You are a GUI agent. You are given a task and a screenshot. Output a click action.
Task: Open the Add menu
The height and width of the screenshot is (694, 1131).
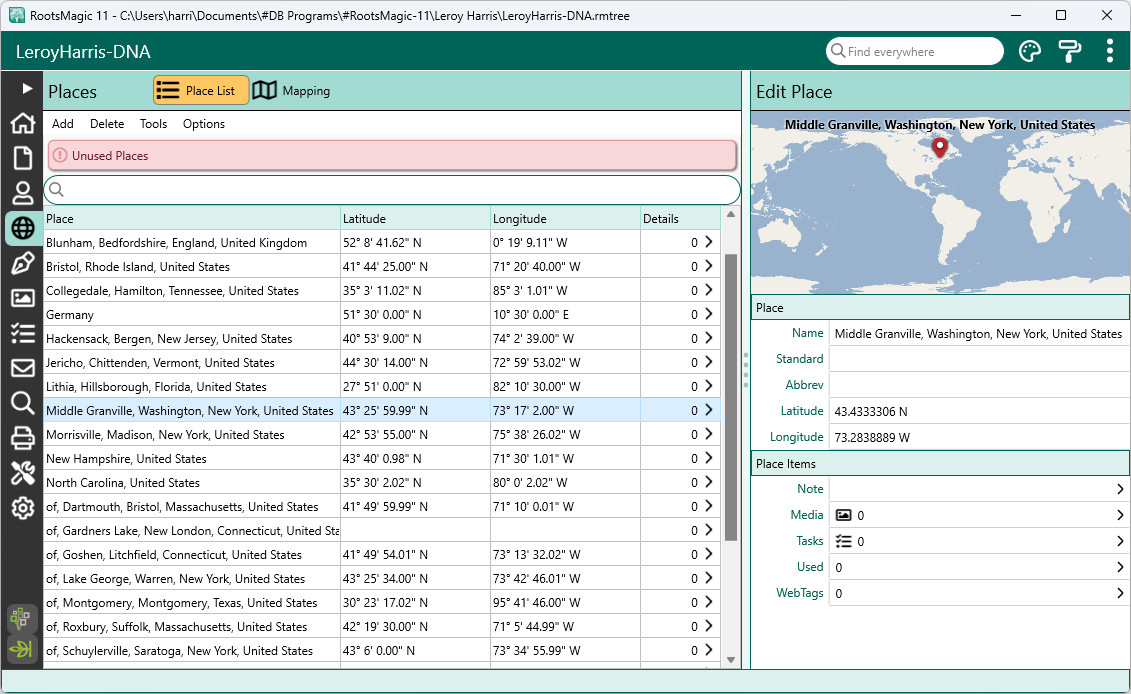coord(63,124)
